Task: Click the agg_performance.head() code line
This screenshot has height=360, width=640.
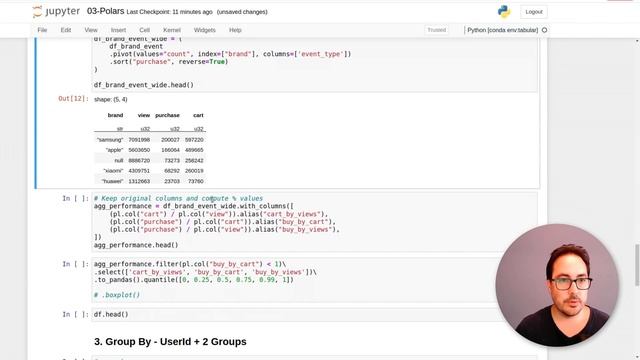Action: tap(136, 245)
